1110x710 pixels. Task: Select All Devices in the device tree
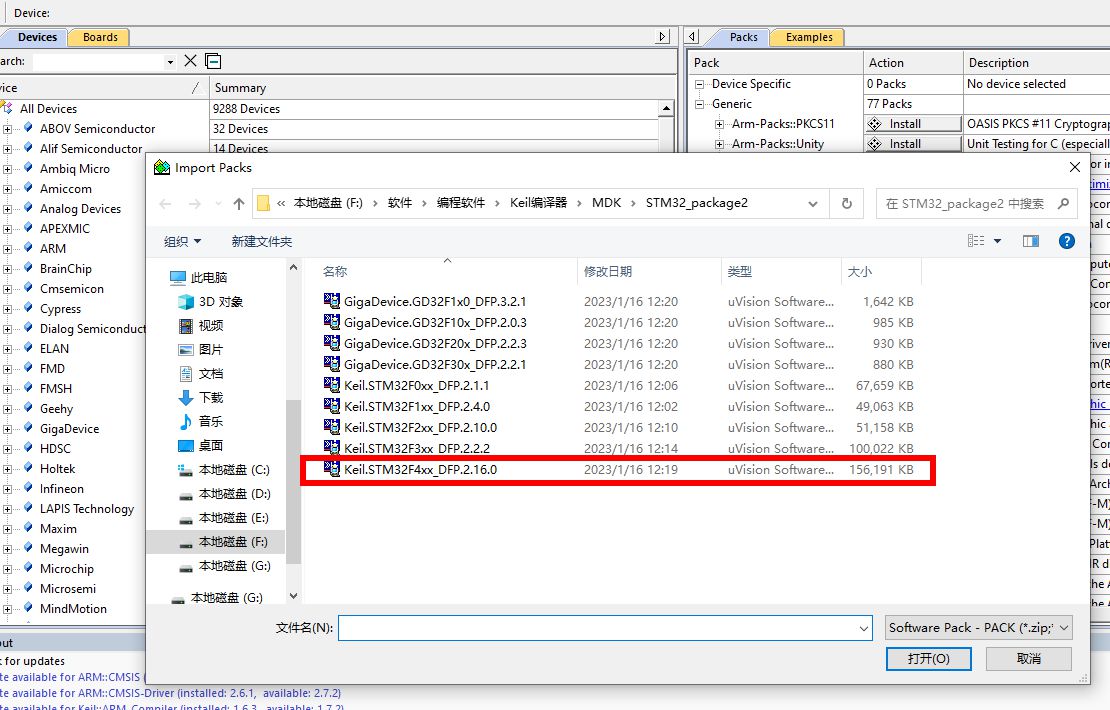tap(48, 109)
